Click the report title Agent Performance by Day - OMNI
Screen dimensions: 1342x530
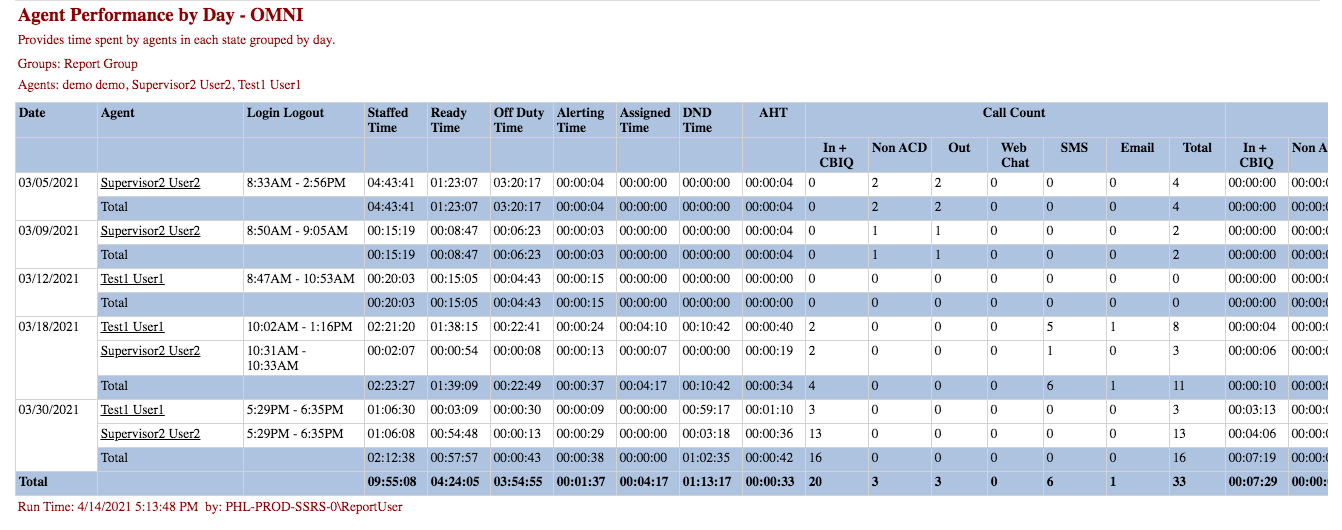(x=161, y=15)
